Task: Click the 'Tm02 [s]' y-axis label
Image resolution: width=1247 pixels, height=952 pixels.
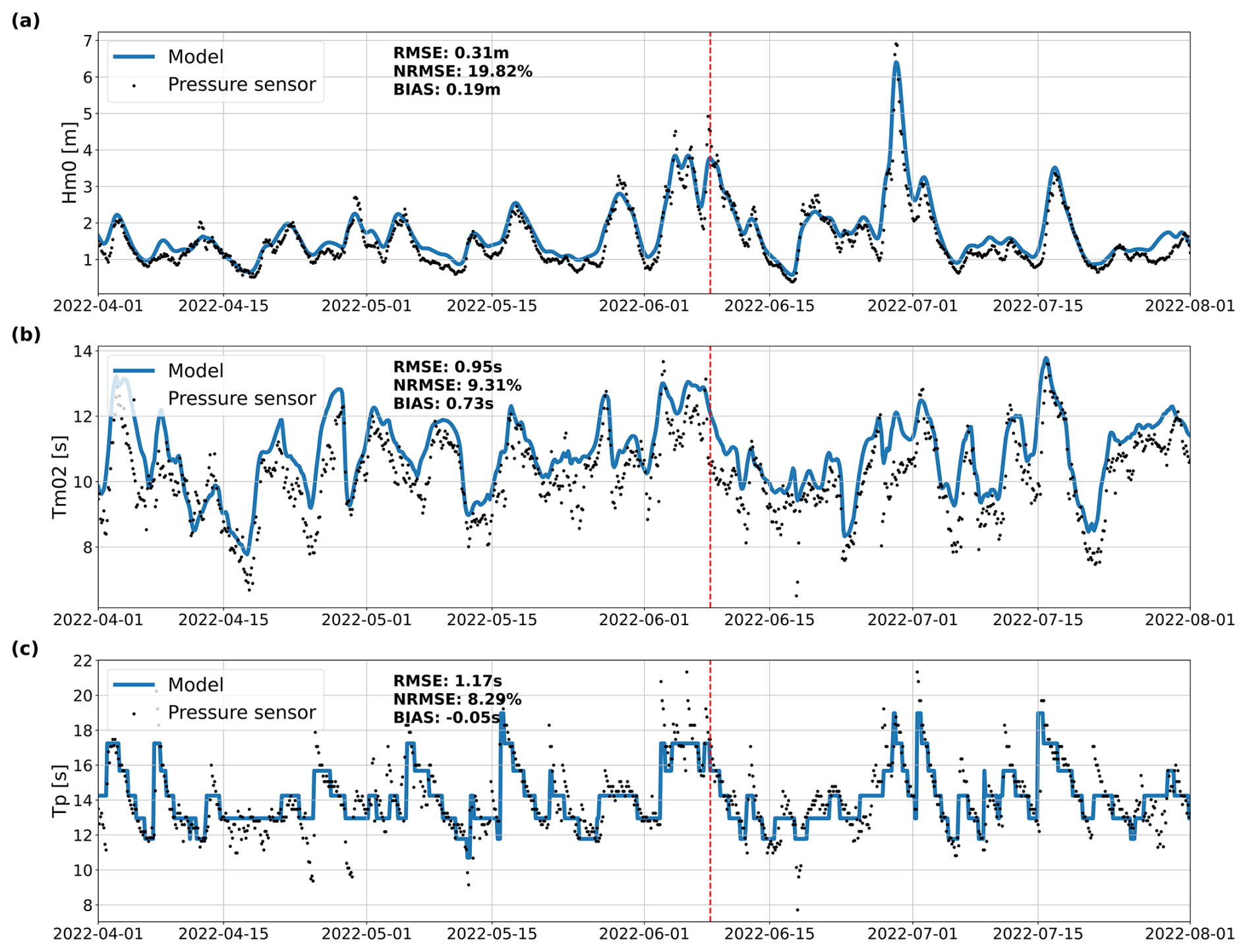Action: 60,476
